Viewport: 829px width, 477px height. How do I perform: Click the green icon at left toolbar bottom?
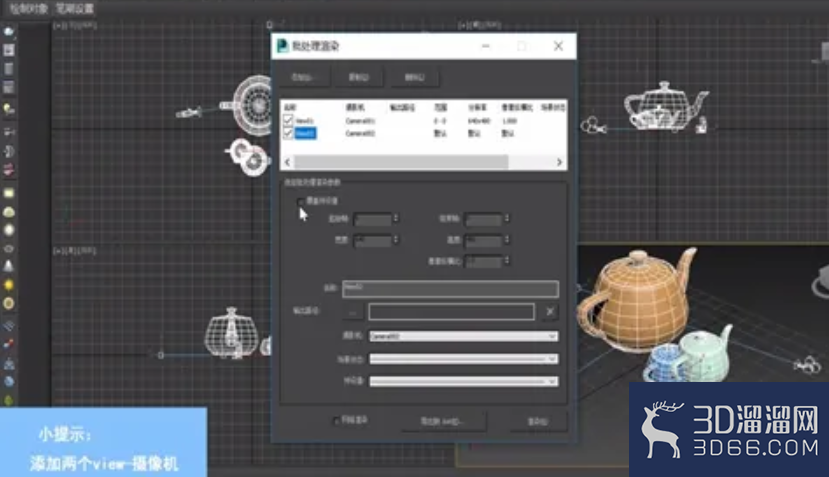[x=9, y=400]
